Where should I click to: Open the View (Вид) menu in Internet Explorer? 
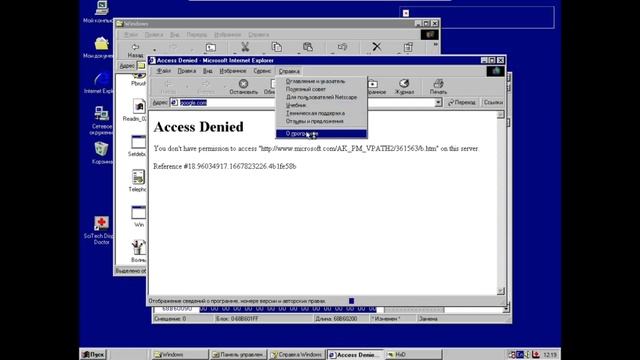(x=208, y=71)
